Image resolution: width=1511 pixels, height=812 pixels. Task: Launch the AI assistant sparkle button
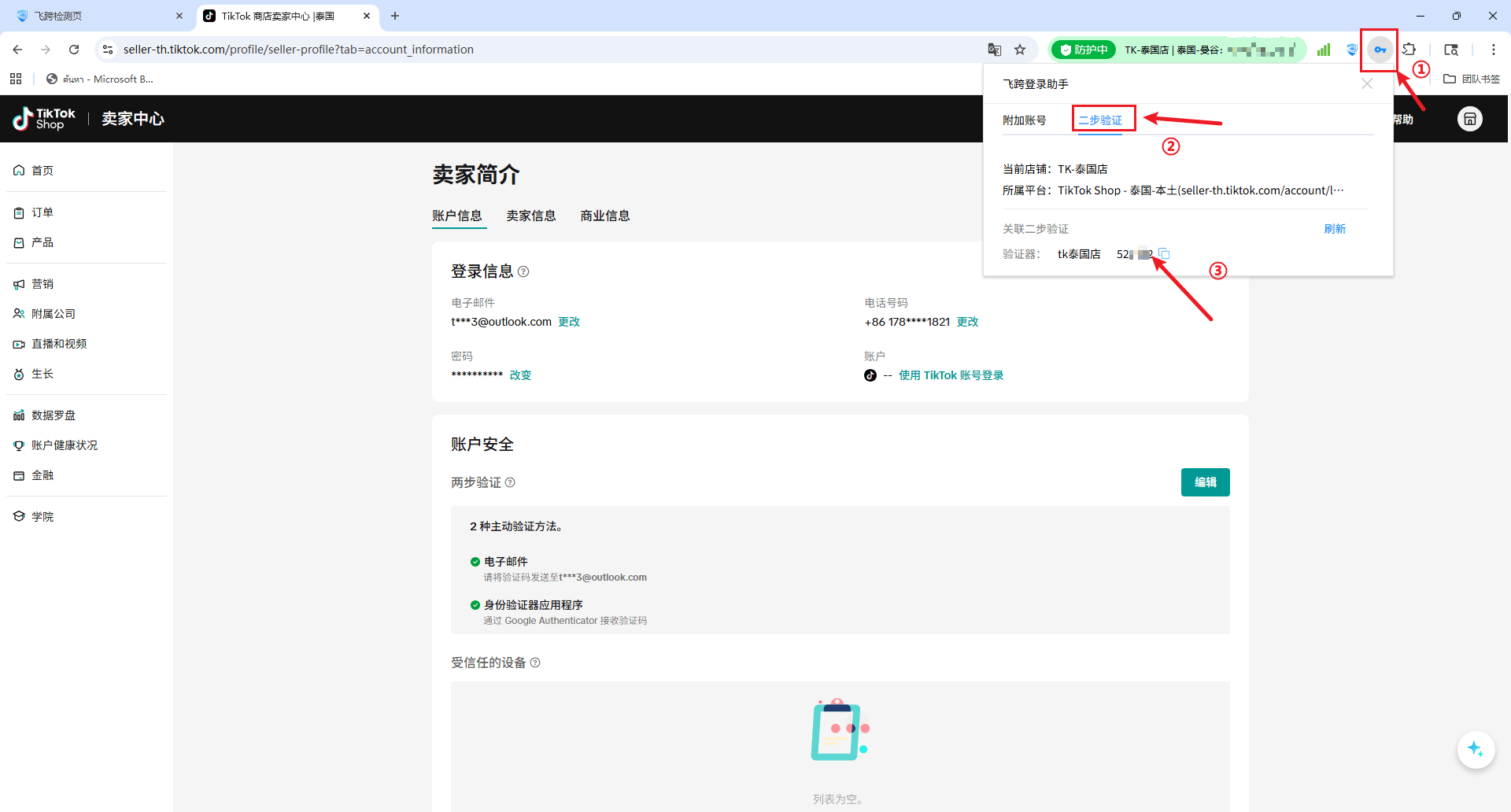point(1476,749)
